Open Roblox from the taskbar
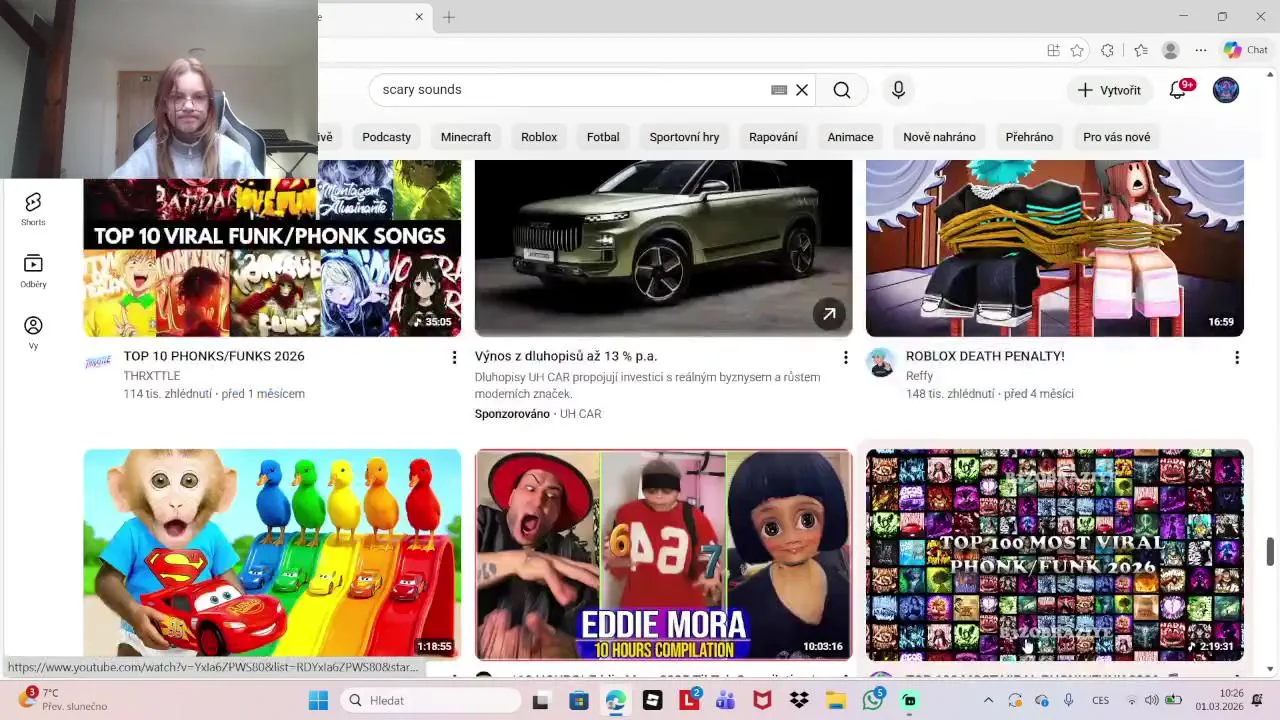The image size is (1280, 720). pos(652,700)
